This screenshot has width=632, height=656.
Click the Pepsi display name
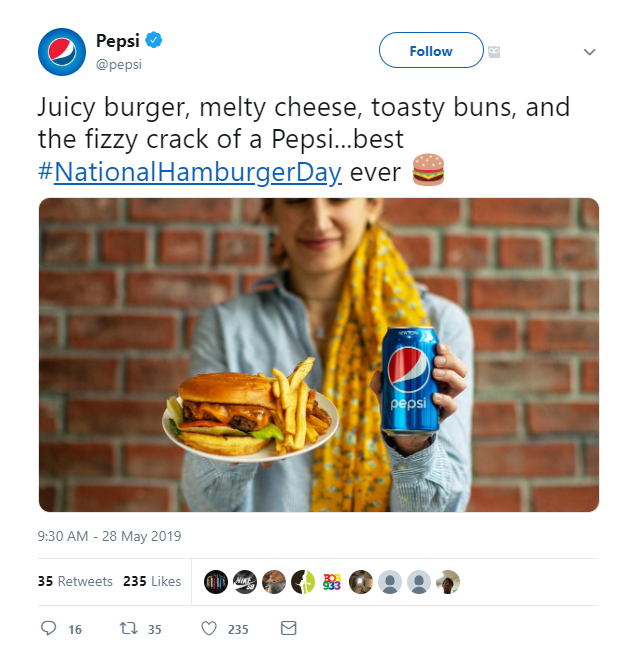point(117,41)
